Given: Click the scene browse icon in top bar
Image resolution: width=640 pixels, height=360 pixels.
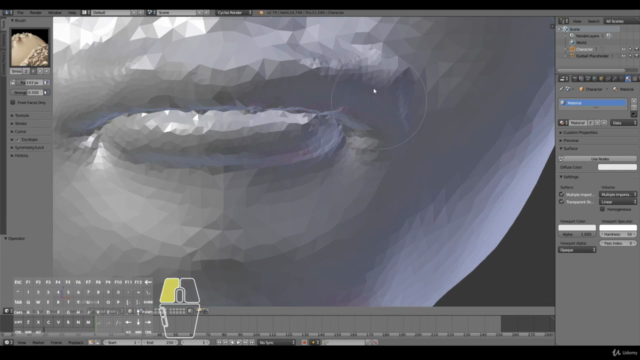Looking at the screenshot, I should coord(151,13).
